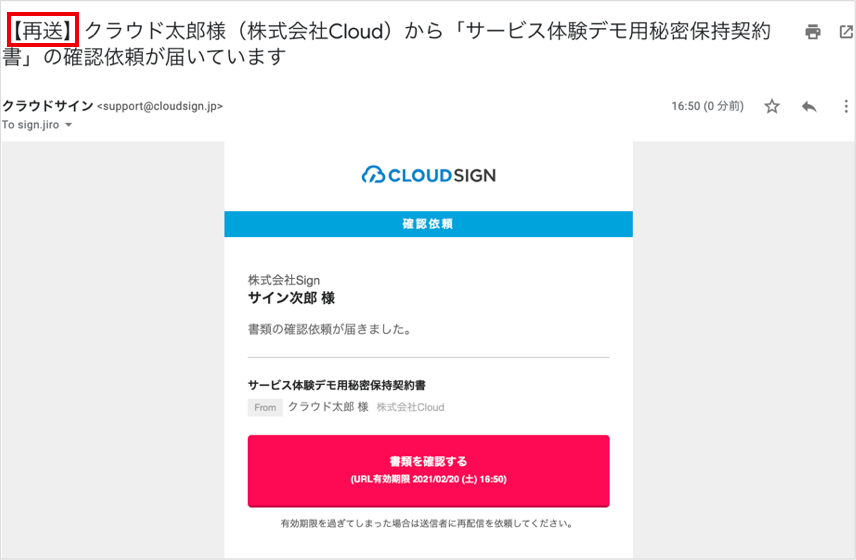
Task: Click the 書類を確認する button
Action: 429,471
